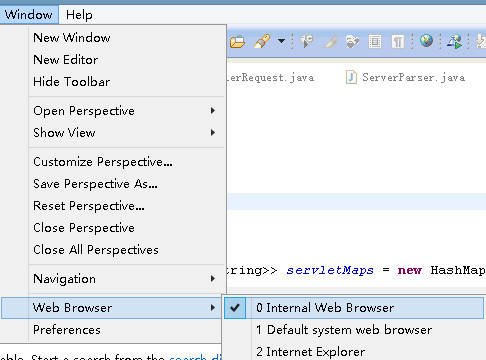Select 0 Internal Web Browser option
Screen dimensions: 486x360
coord(354,308)
